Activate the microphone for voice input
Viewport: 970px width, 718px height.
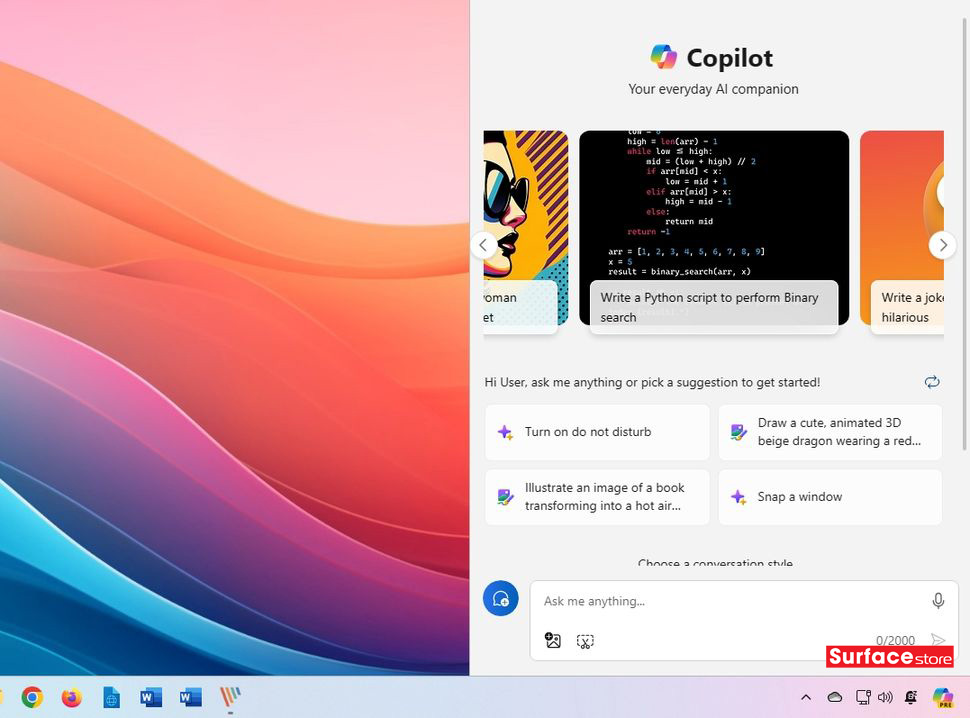pos(938,600)
